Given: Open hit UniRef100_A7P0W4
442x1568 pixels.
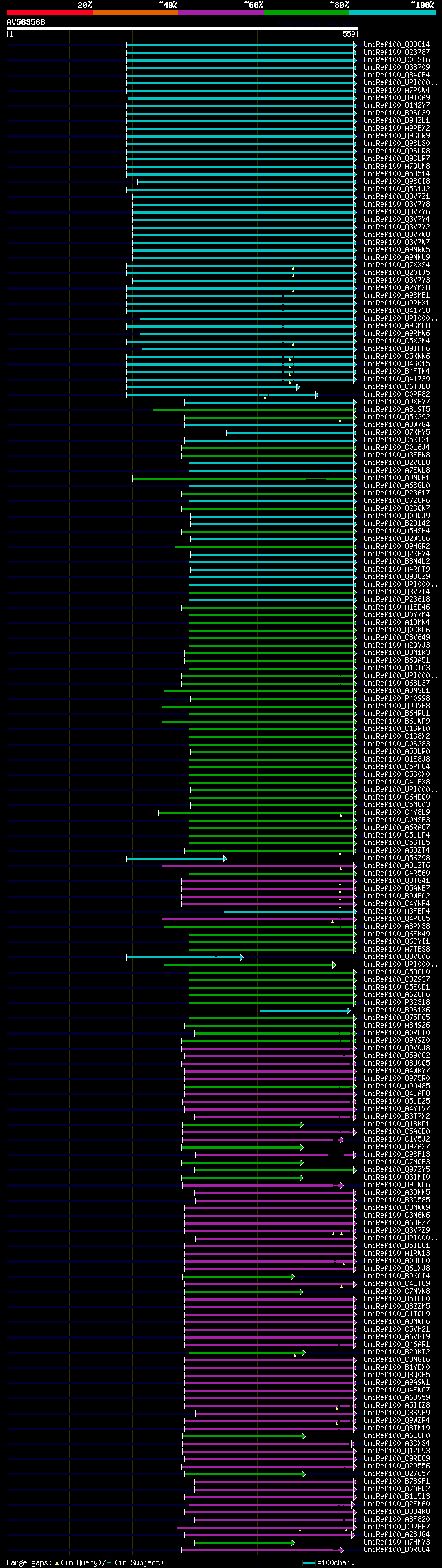Looking at the screenshot, I should [396, 90].
